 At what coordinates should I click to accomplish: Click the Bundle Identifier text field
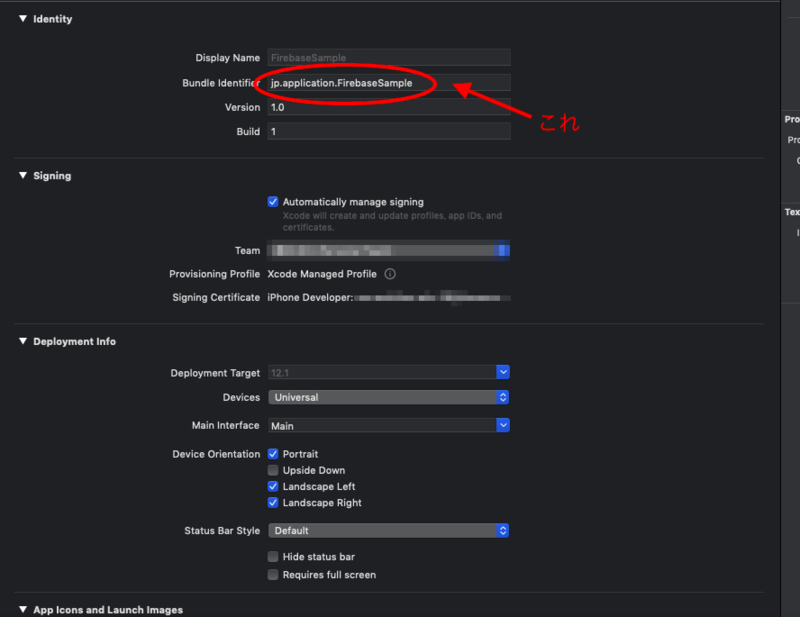(x=389, y=83)
